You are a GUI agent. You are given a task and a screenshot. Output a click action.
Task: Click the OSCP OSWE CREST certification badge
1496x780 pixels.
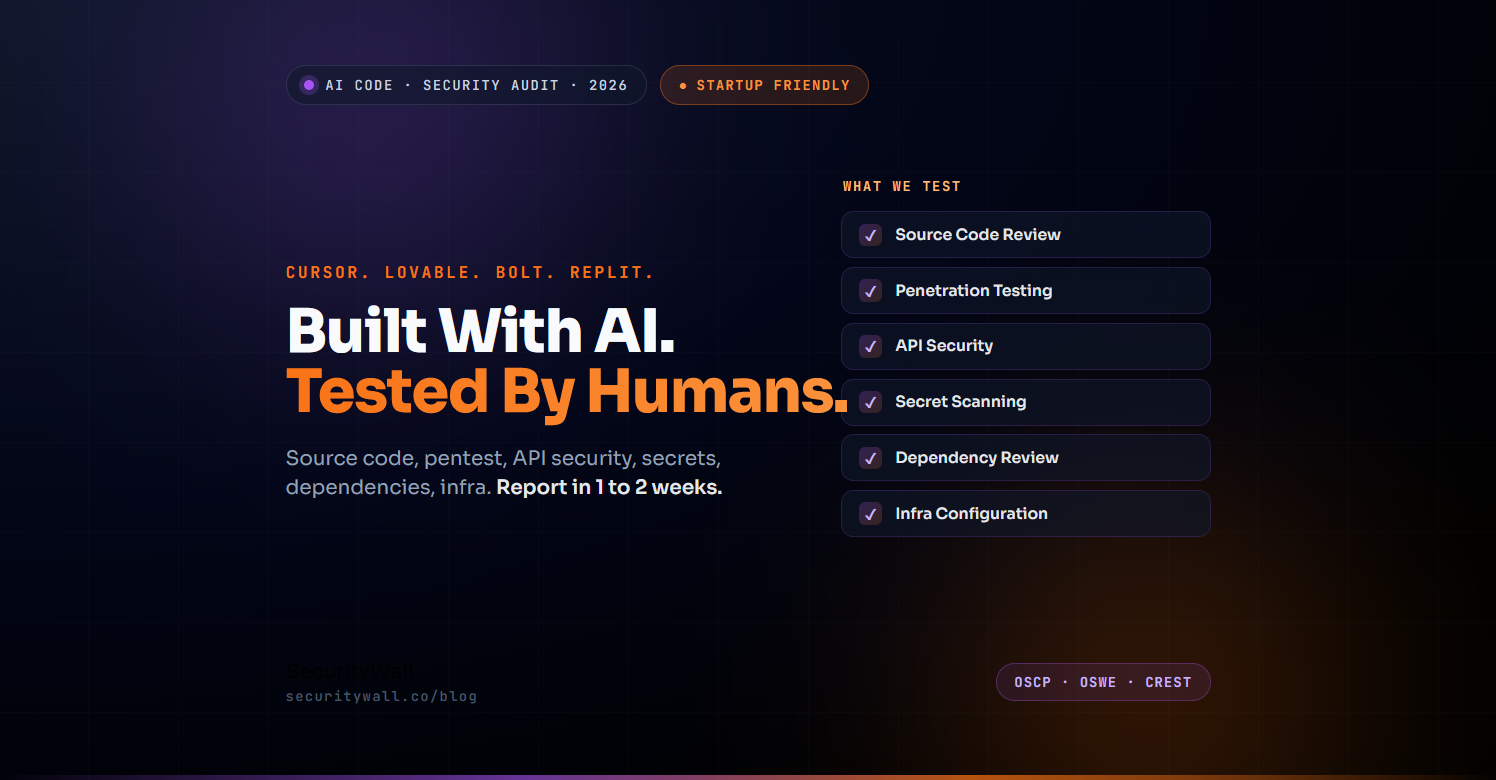point(1103,682)
